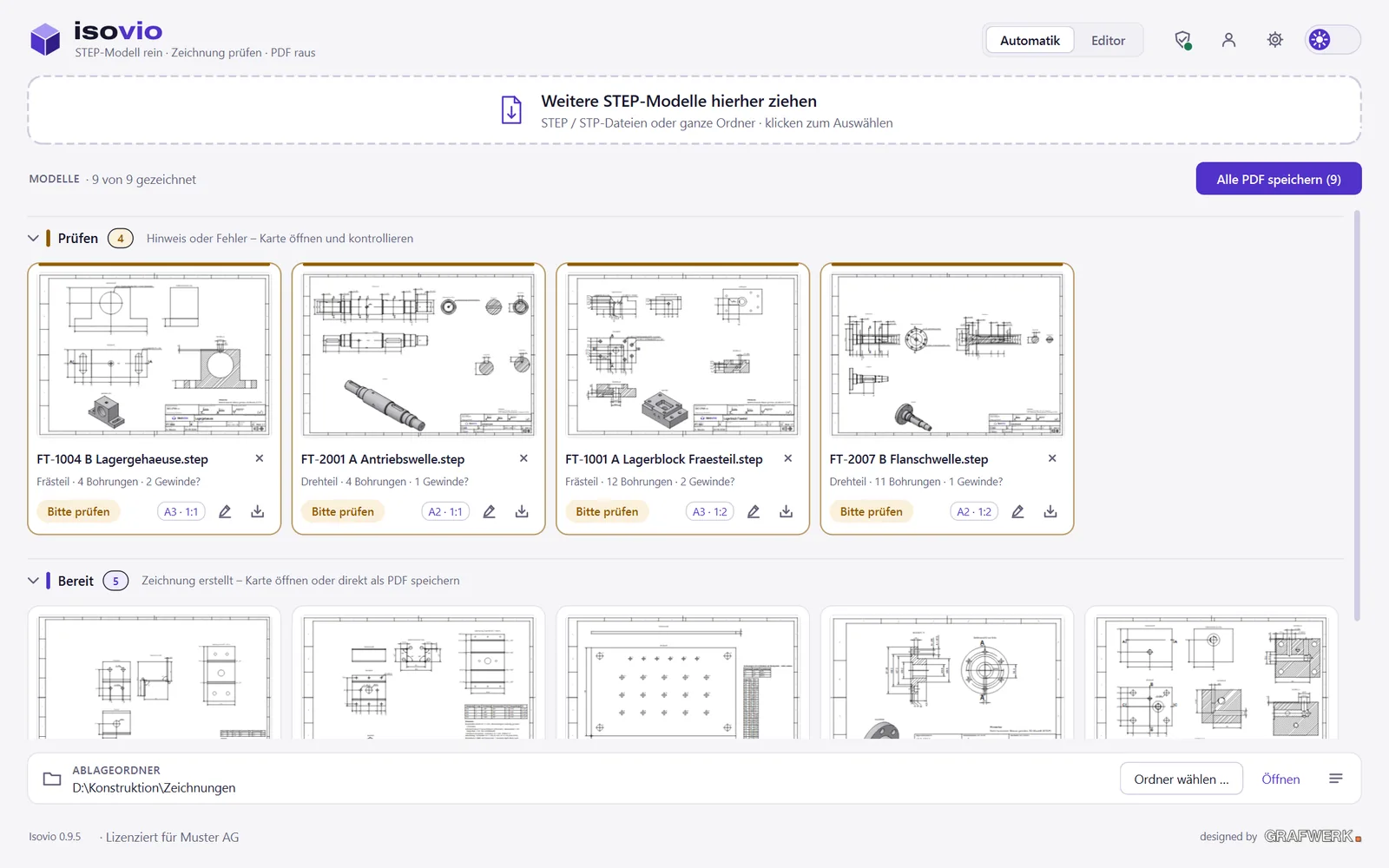Click Bitte prüfen badge on Flanschwelle card
This screenshot has height=868, width=1389.
[871, 512]
